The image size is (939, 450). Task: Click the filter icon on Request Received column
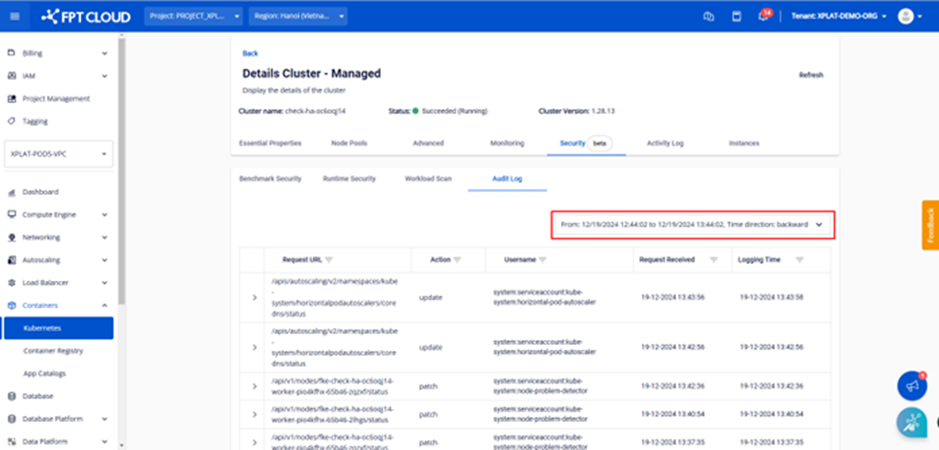tap(713, 259)
